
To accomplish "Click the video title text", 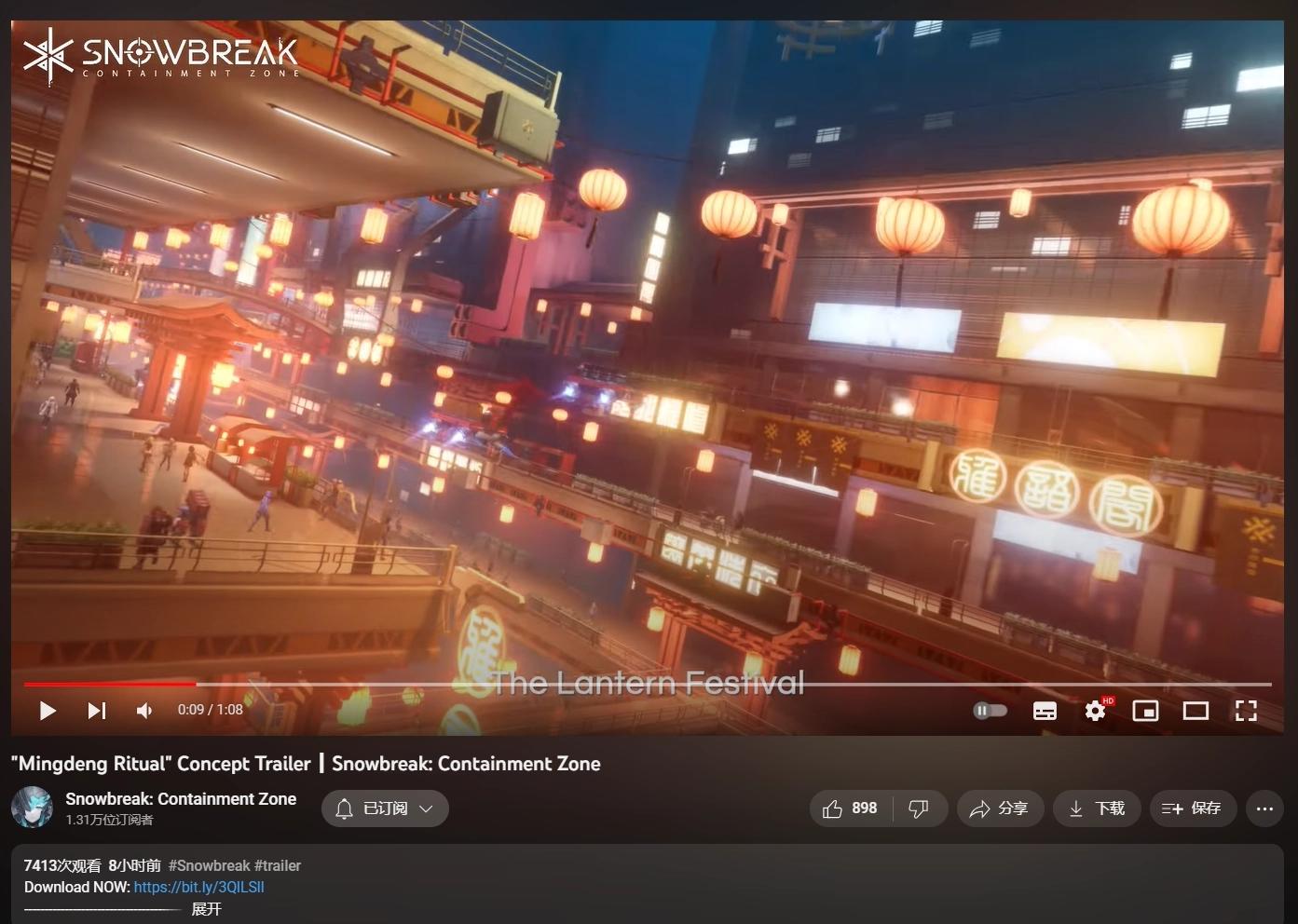I will 306,764.
